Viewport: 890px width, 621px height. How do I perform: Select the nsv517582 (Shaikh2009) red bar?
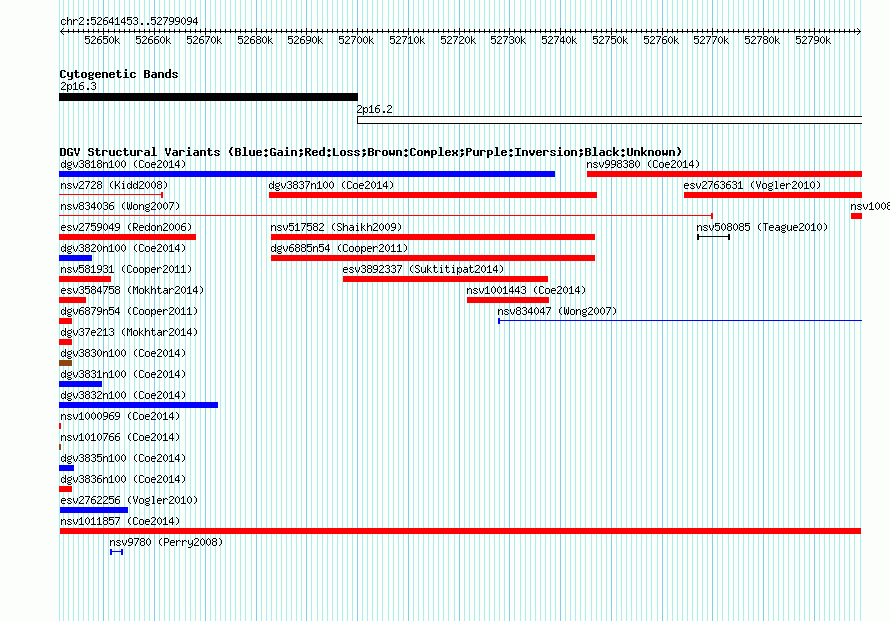432,237
